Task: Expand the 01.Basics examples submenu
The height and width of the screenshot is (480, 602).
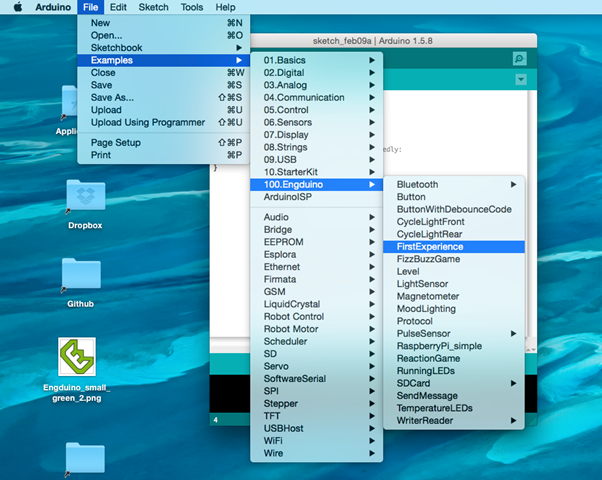Action: click(x=316, y=60)
